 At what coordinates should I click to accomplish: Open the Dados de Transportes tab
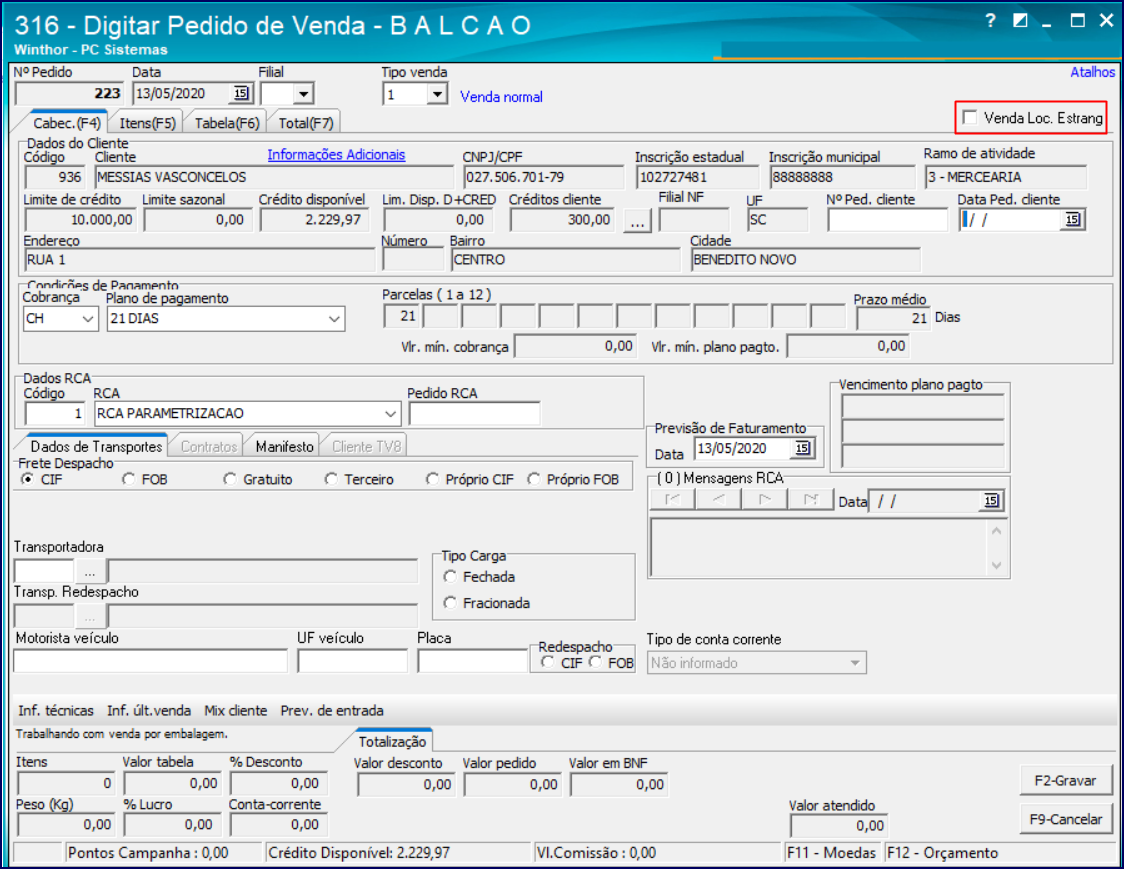click(96, 446)
